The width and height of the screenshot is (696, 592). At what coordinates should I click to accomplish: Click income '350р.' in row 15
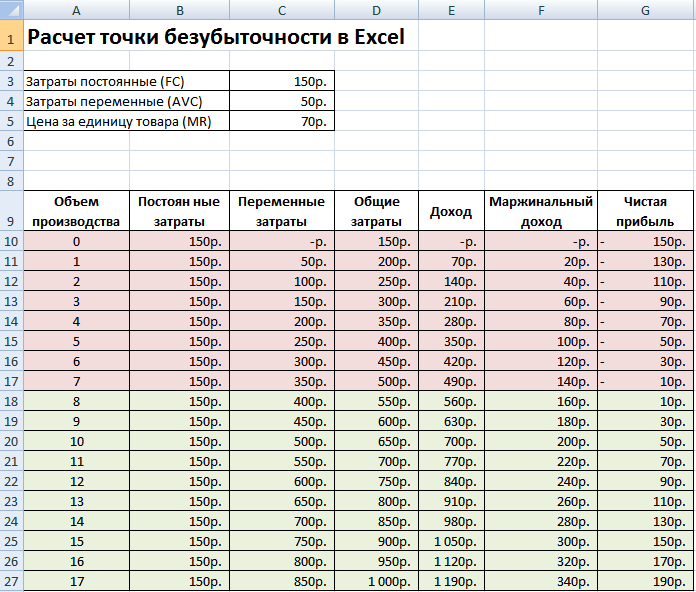[451, 341]
